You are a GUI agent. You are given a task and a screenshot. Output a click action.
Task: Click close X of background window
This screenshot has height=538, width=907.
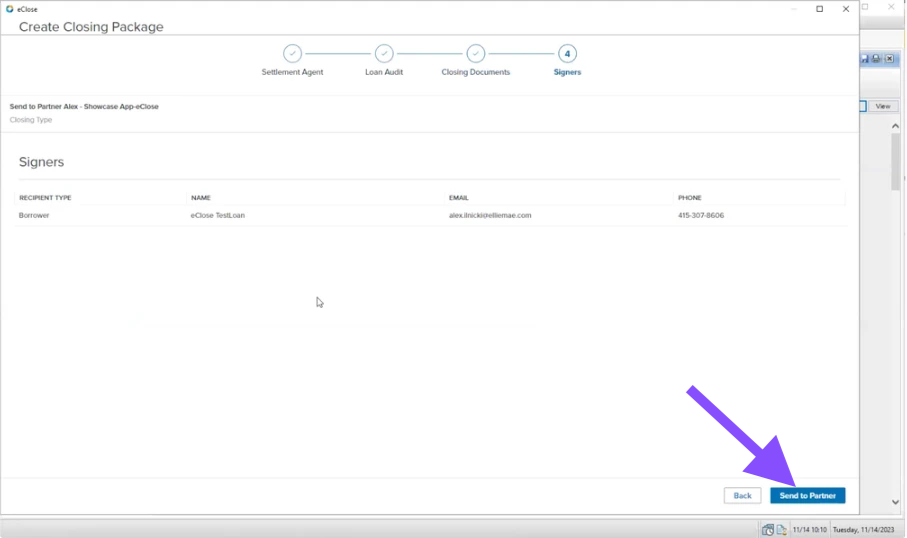891,7
